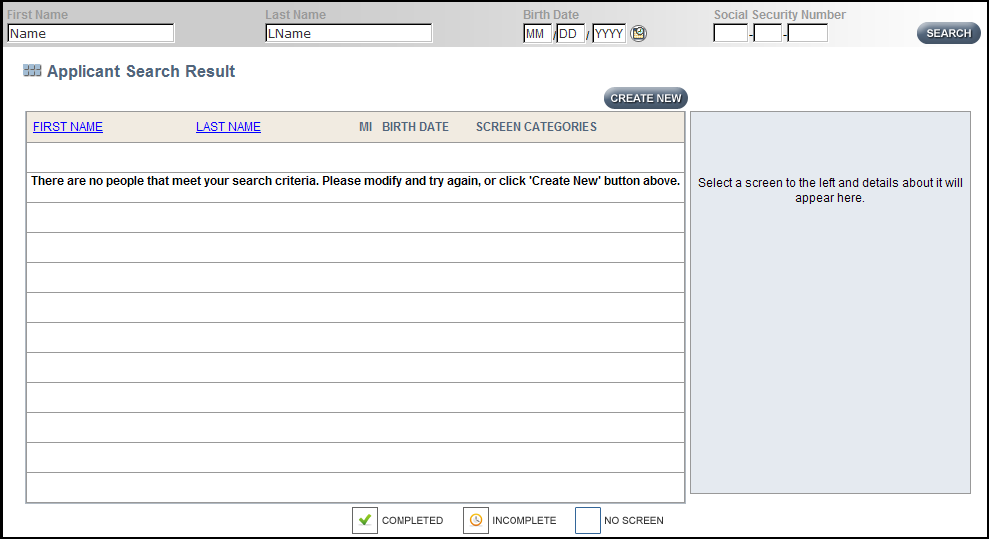The image size is (989, 539).
Task: Click the orange clock Incomplete legend icon
Action: coord(476,520)
